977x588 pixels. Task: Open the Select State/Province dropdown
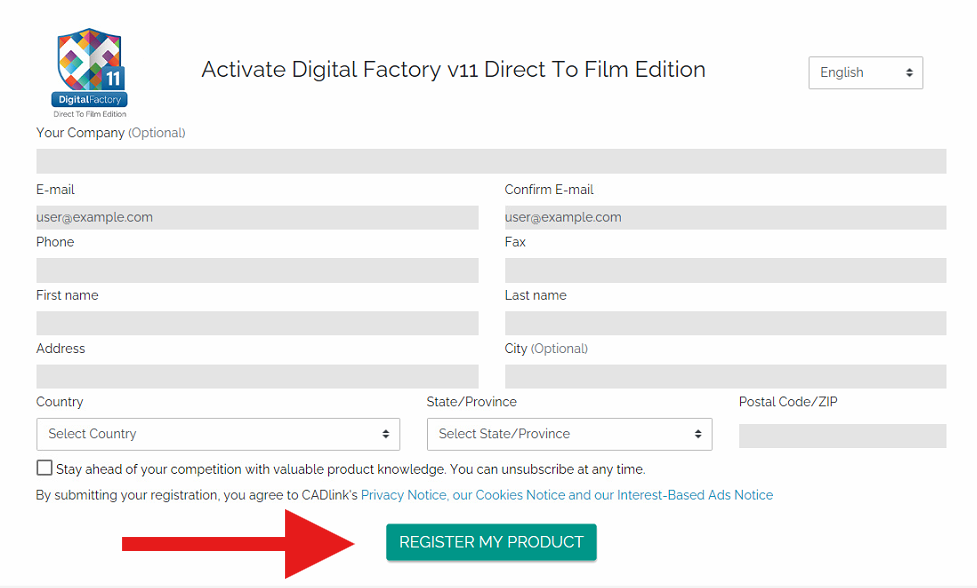(569, 434)
